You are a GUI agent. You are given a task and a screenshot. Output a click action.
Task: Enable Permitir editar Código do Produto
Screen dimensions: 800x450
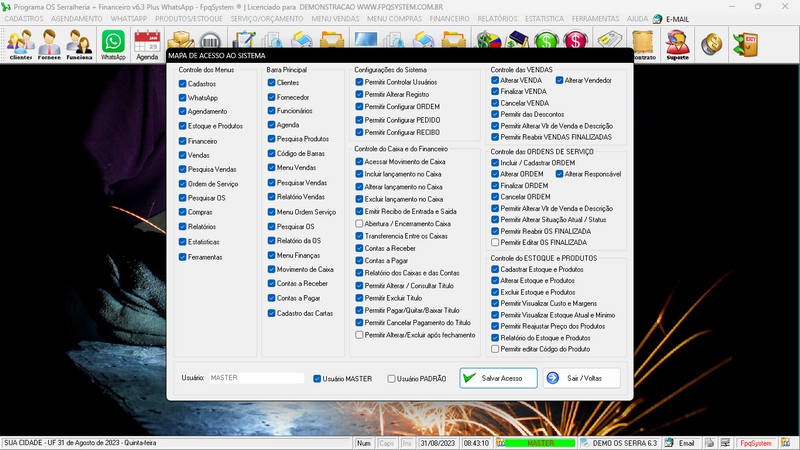click(495, 349)
